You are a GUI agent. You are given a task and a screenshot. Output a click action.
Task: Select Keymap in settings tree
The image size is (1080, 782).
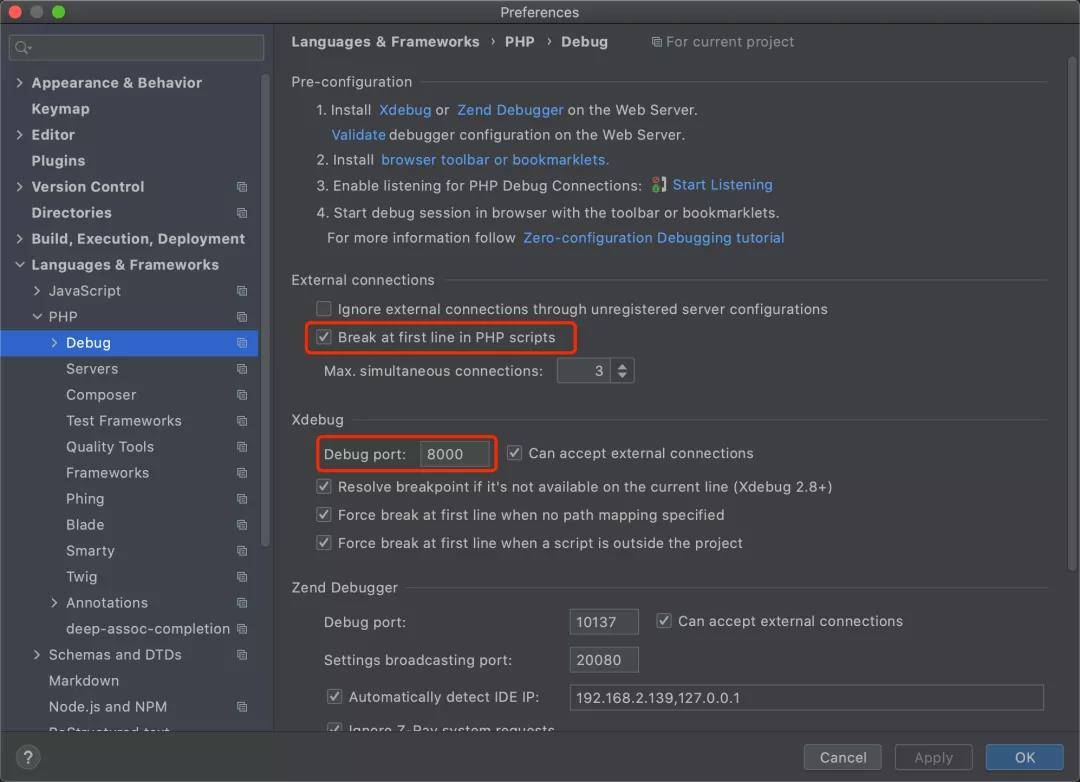click(61, 109)
